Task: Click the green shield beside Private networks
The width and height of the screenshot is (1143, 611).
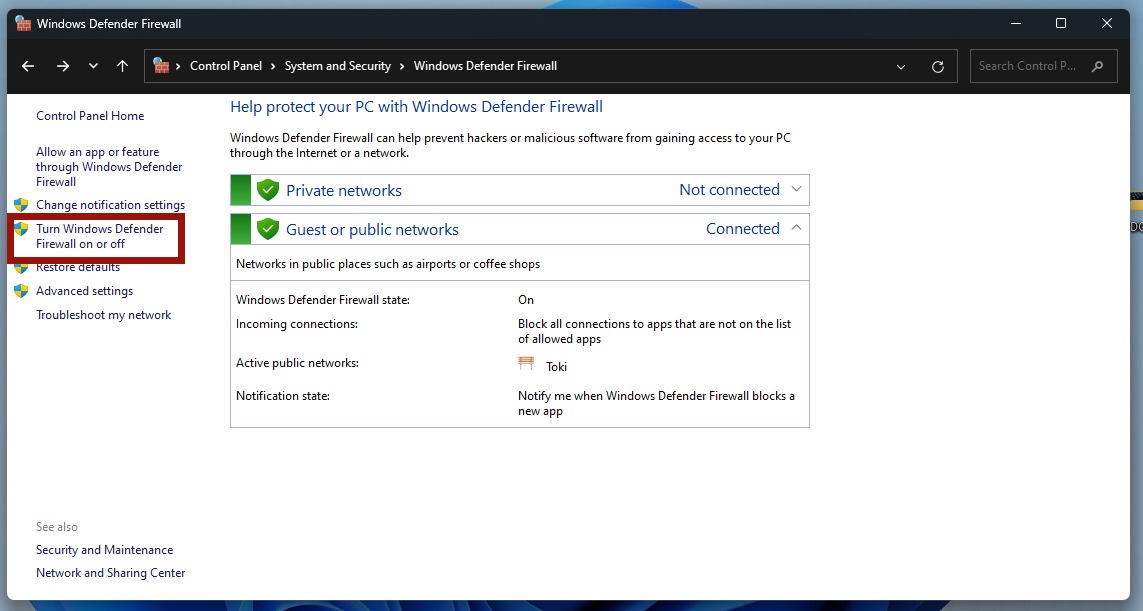Action: (x=267, y=189)
